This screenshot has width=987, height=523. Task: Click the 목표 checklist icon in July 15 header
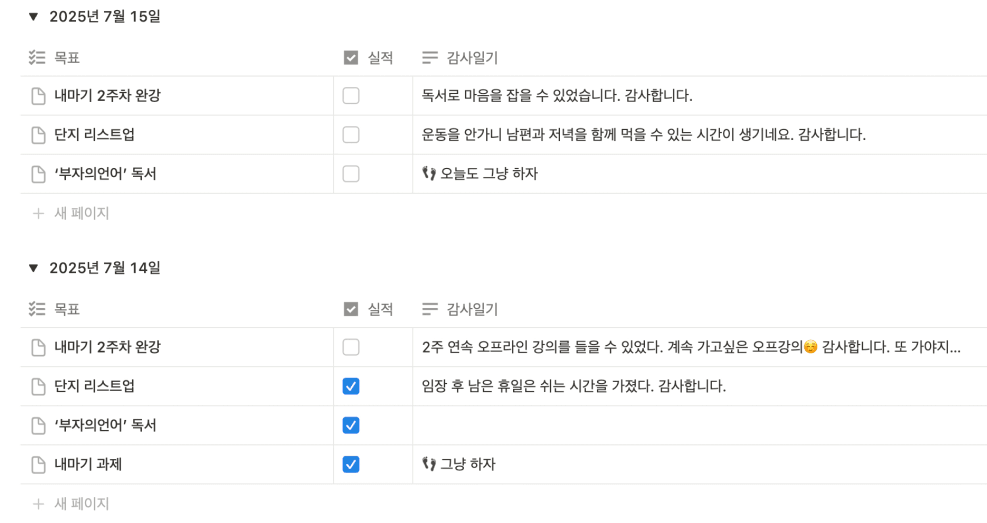37,58
